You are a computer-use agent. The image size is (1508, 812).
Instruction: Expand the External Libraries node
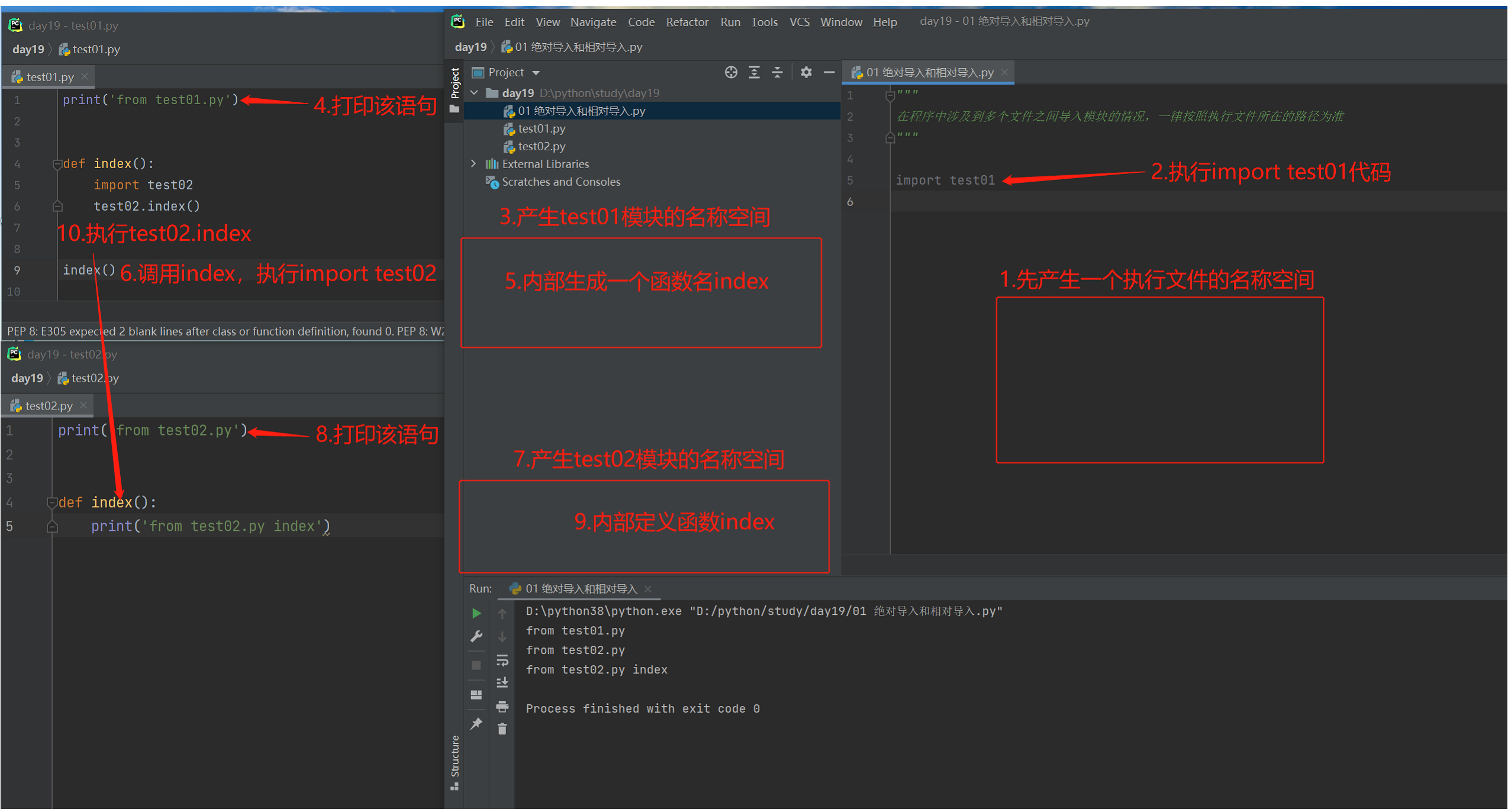[474, 164]
